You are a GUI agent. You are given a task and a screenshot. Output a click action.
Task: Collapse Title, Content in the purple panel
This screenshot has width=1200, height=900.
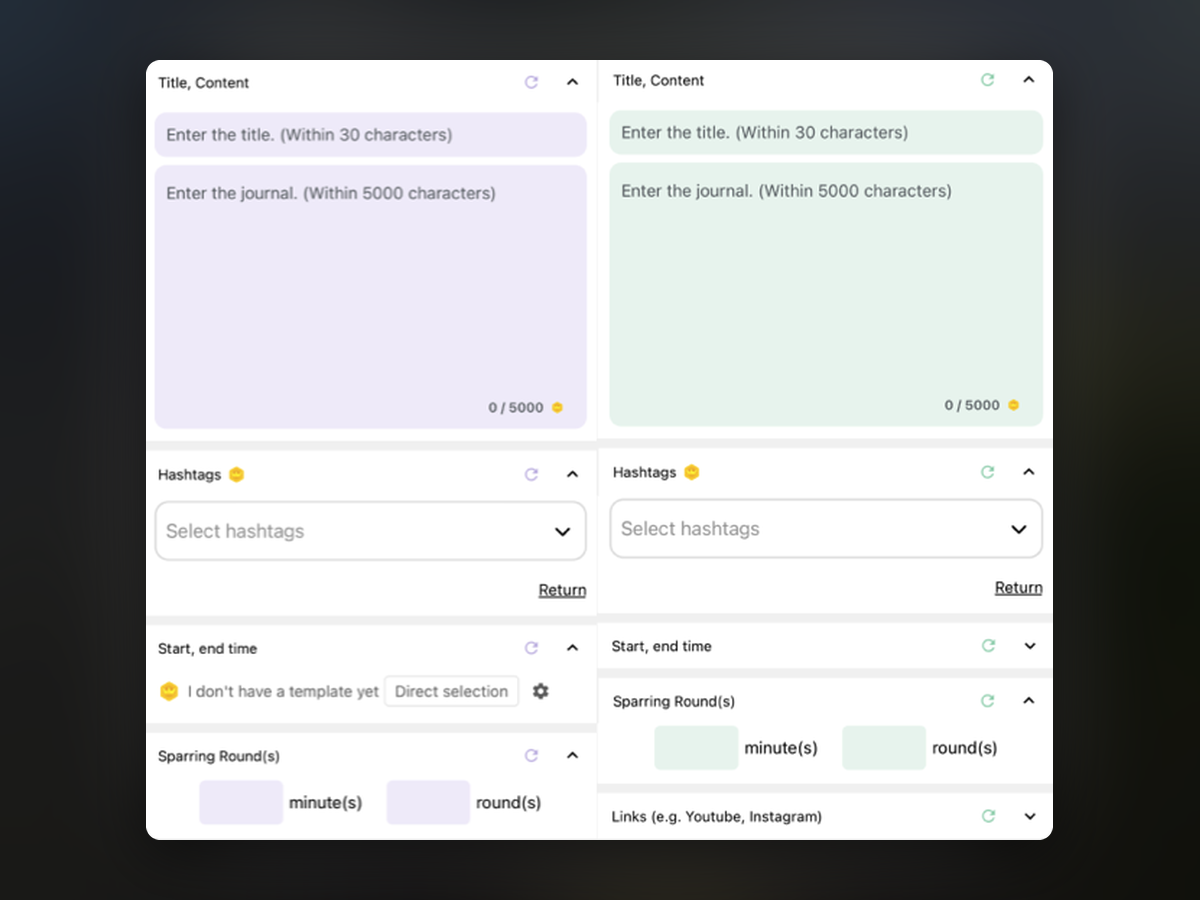pos(572,82)
